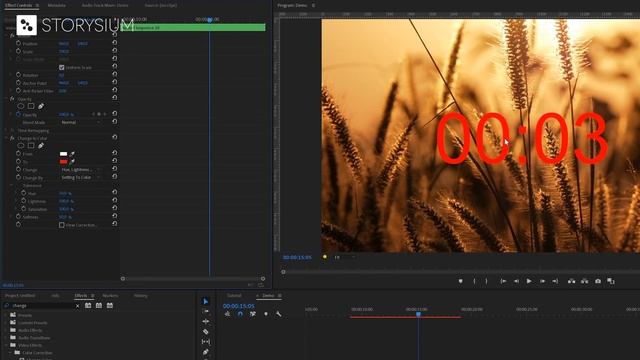Click the To red color swatch
Screen dimensions: 640x360
pyautogui.click(x=63, y=162)
